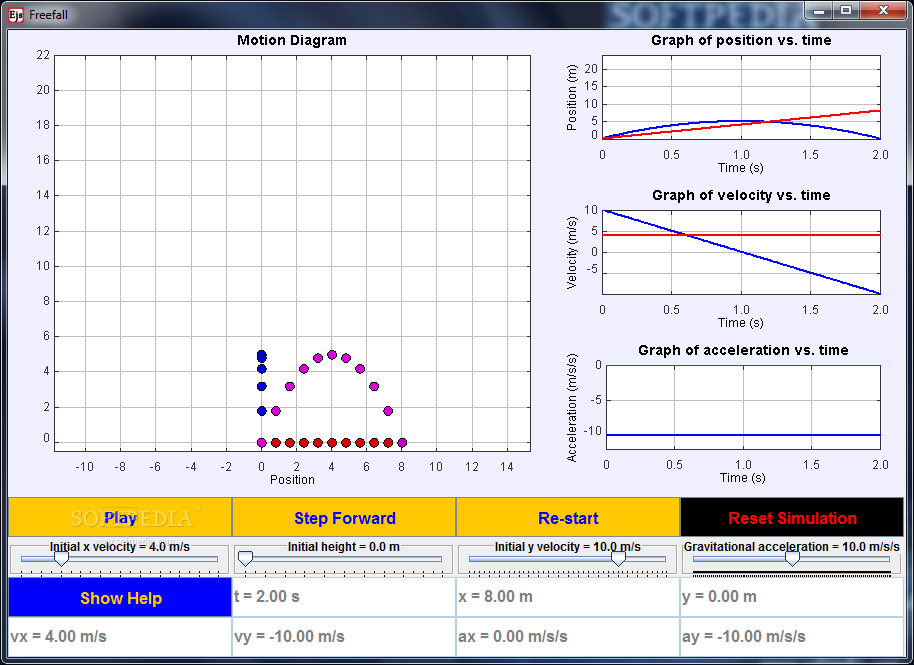Image resolution: width=914 pixels, height=665 pixels.
Task: Click the Re-start button
Action: (x=568, y=518)
